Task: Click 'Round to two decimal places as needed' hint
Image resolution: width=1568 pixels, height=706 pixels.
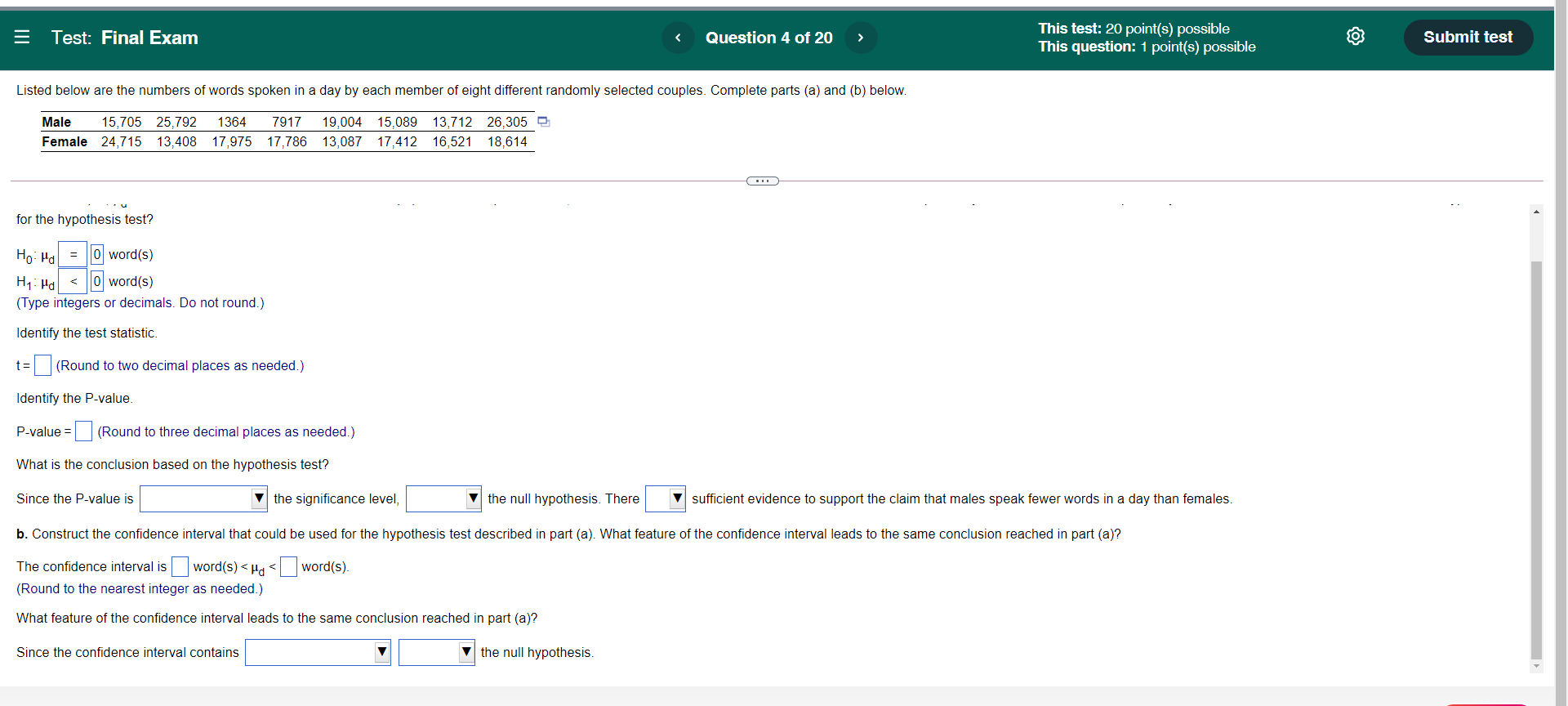Action: pyautogui.click(x=180, y=365)
